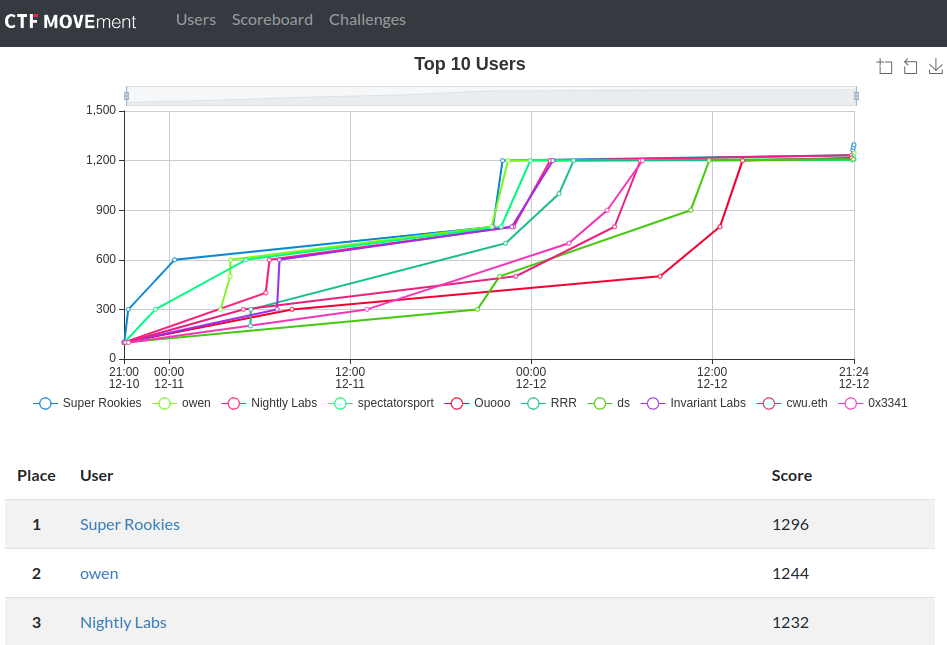Open the Challenges page
The image size is (947, 645).
point(367,20)
